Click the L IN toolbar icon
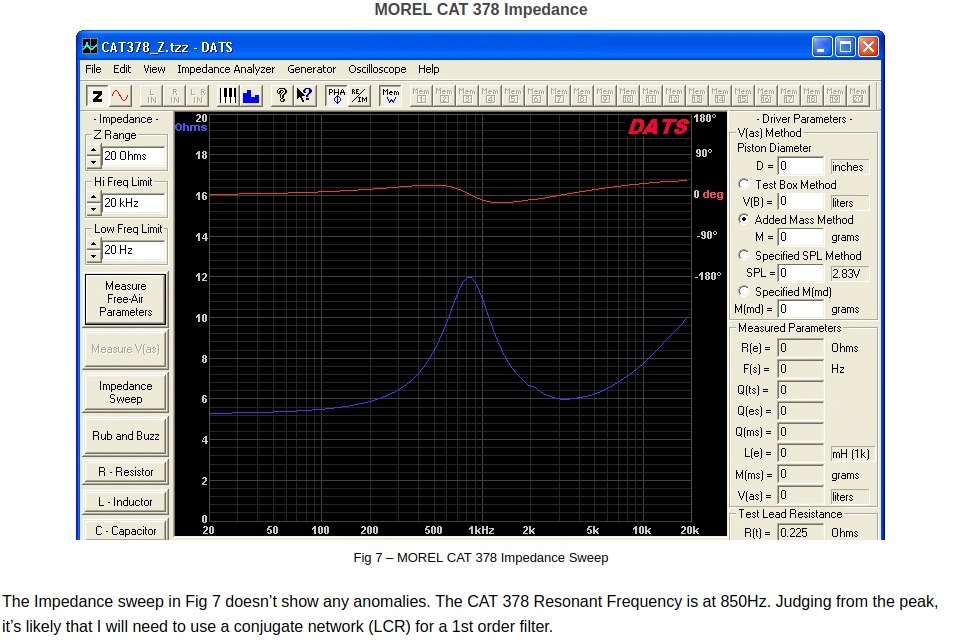Viewport: 957px width, 640px height. (152, 96)
